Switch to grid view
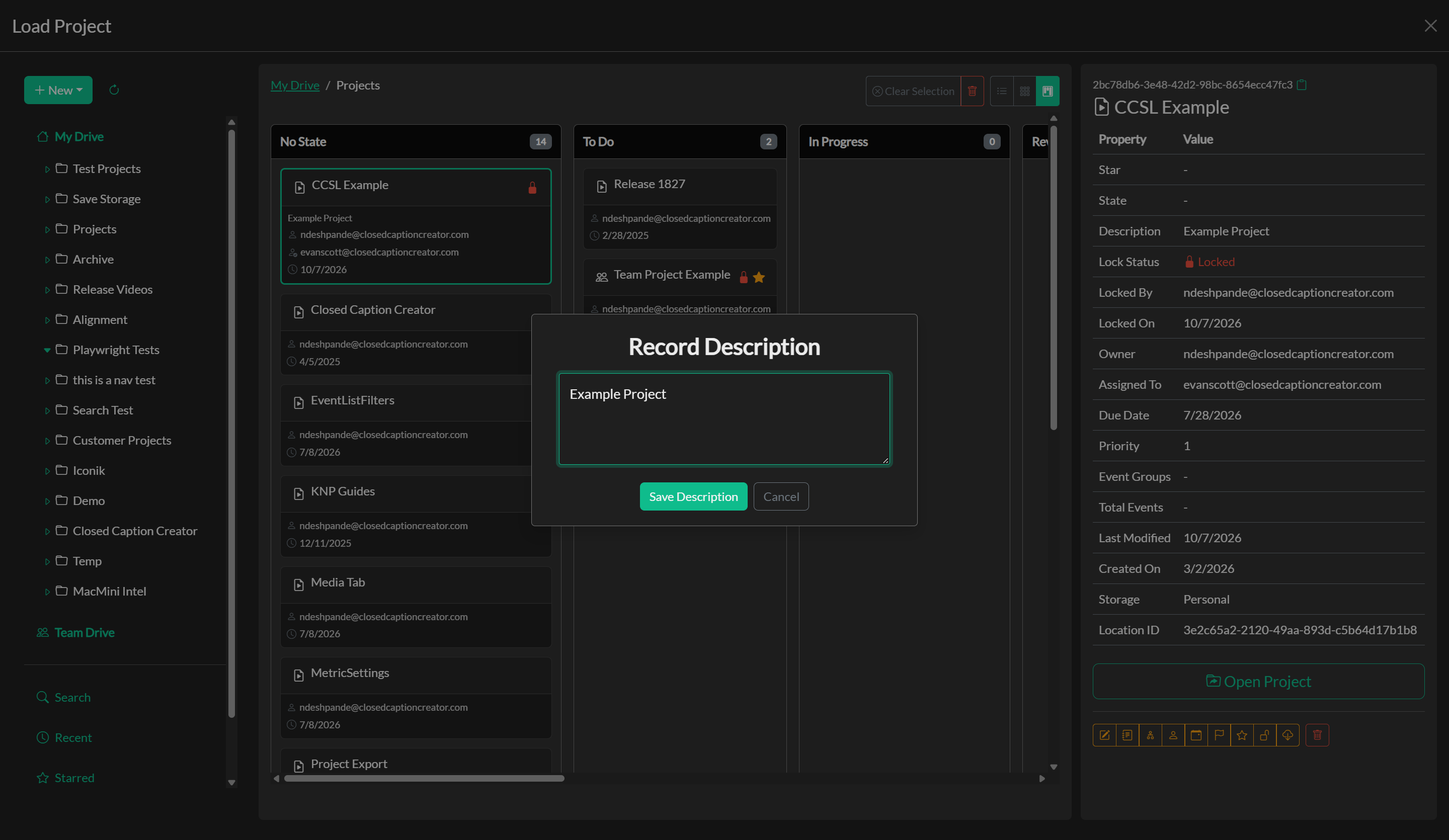Screen dimensions: 1449x840 (1025, 91)
